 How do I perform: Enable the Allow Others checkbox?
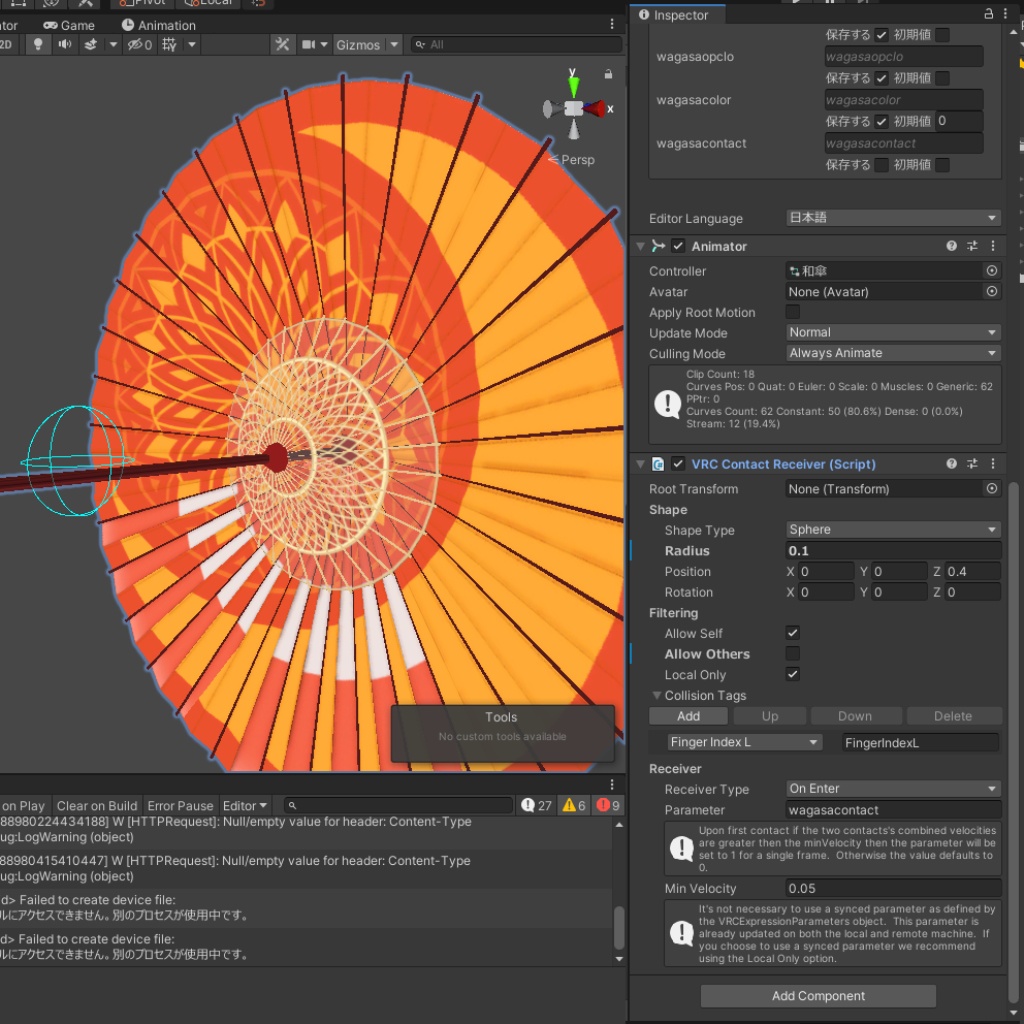point(793,654)
